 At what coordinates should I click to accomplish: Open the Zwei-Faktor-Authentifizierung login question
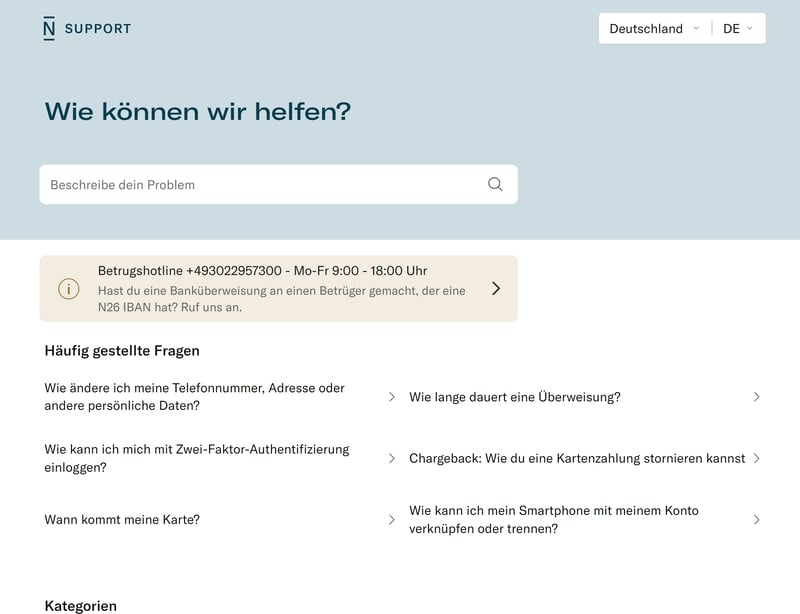[196, 458]
